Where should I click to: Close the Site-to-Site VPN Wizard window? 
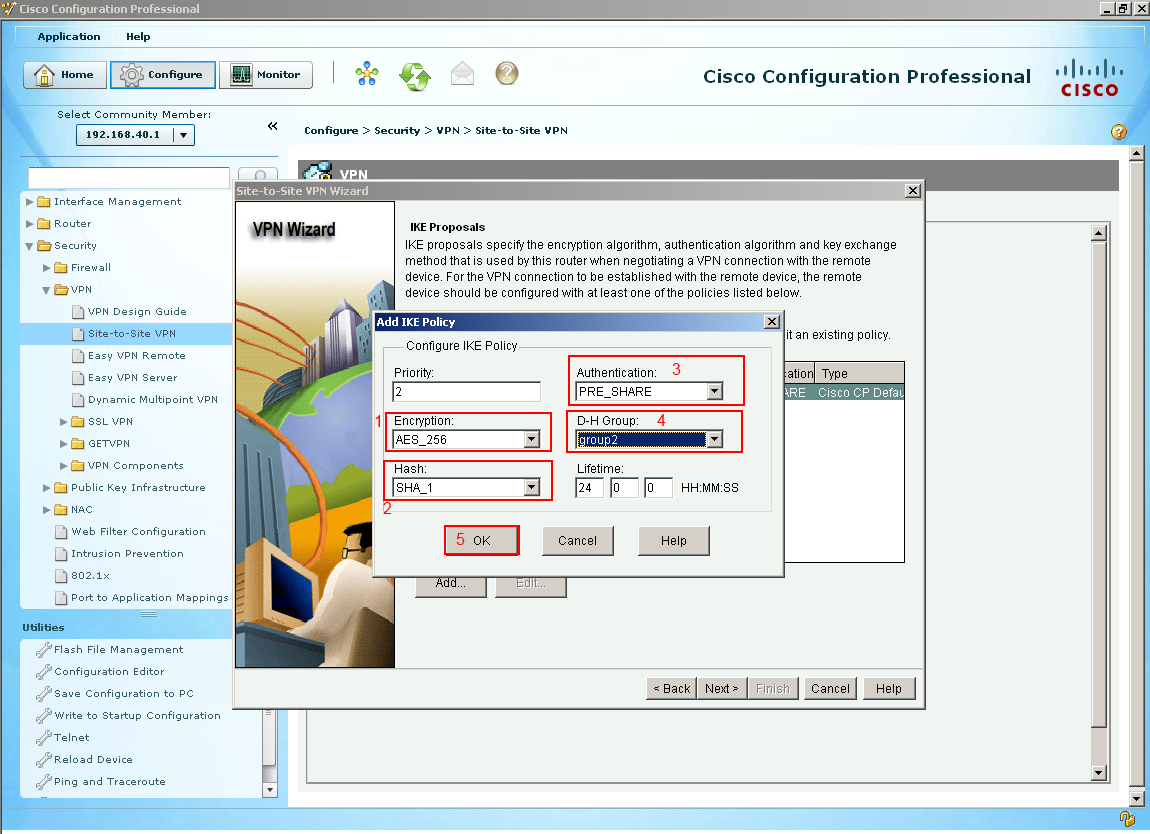pyautogui.click(x=913, y=191)
